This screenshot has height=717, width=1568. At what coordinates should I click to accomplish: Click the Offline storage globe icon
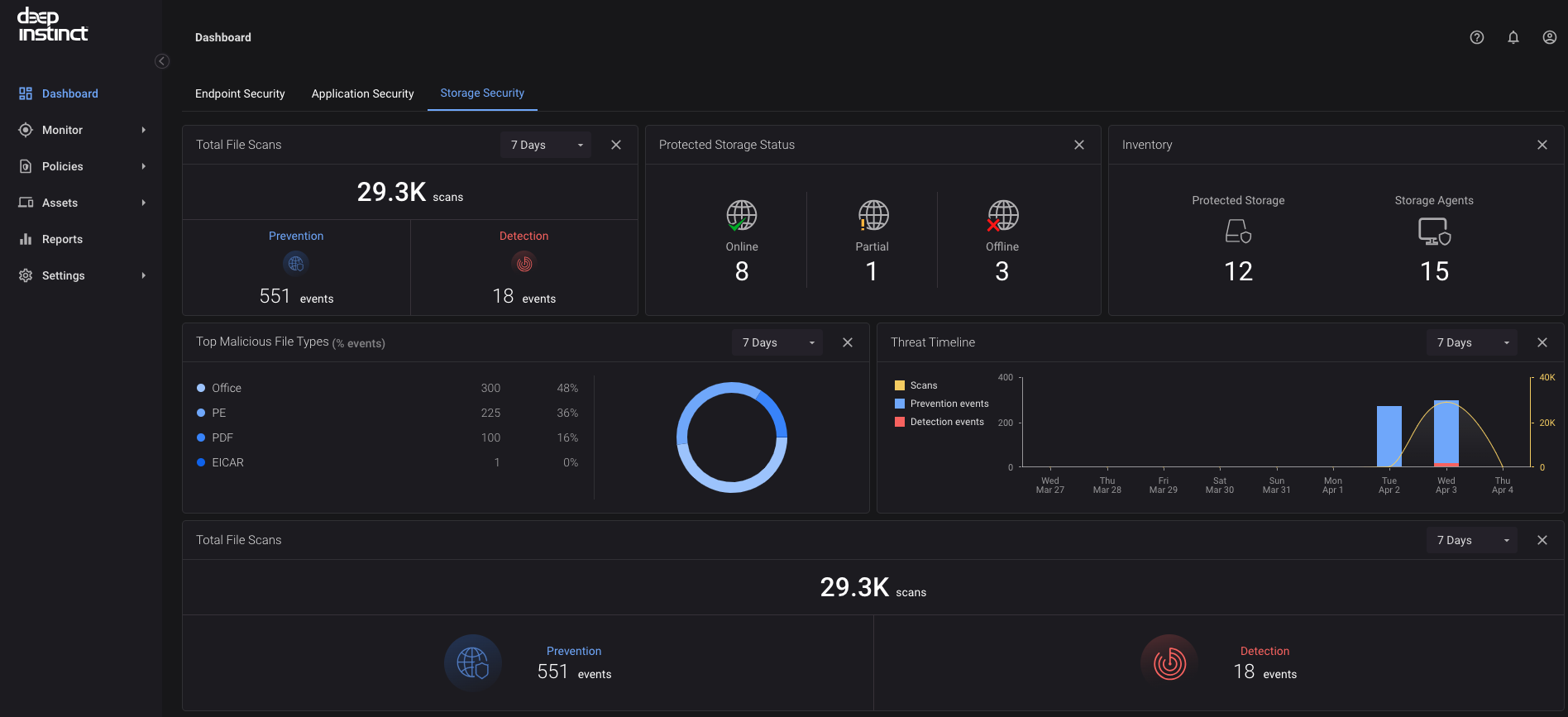(1002, 215)
